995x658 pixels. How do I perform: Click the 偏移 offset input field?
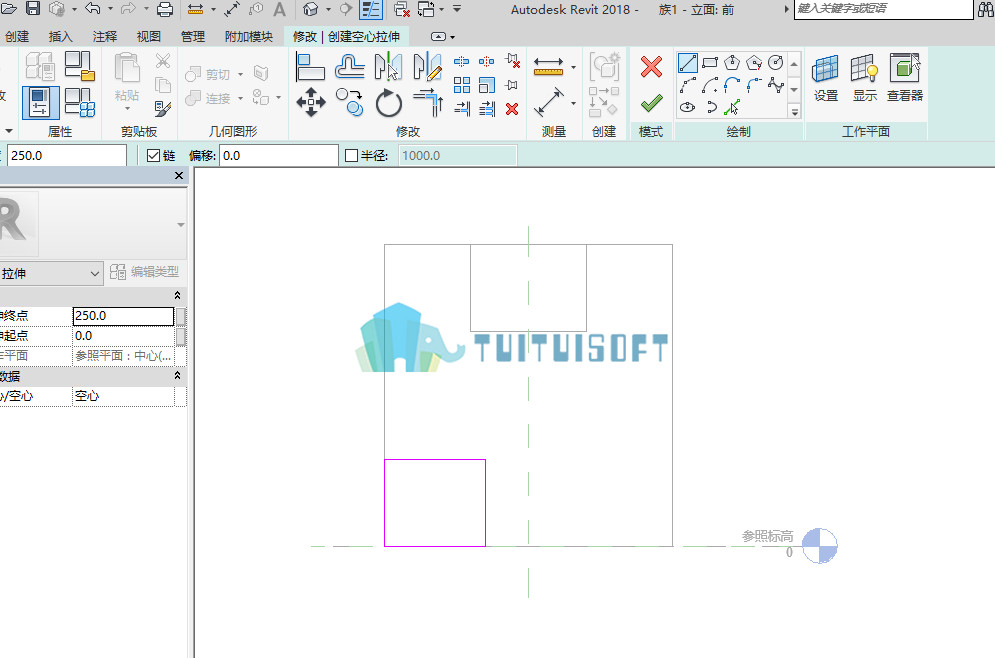[279, 155]
